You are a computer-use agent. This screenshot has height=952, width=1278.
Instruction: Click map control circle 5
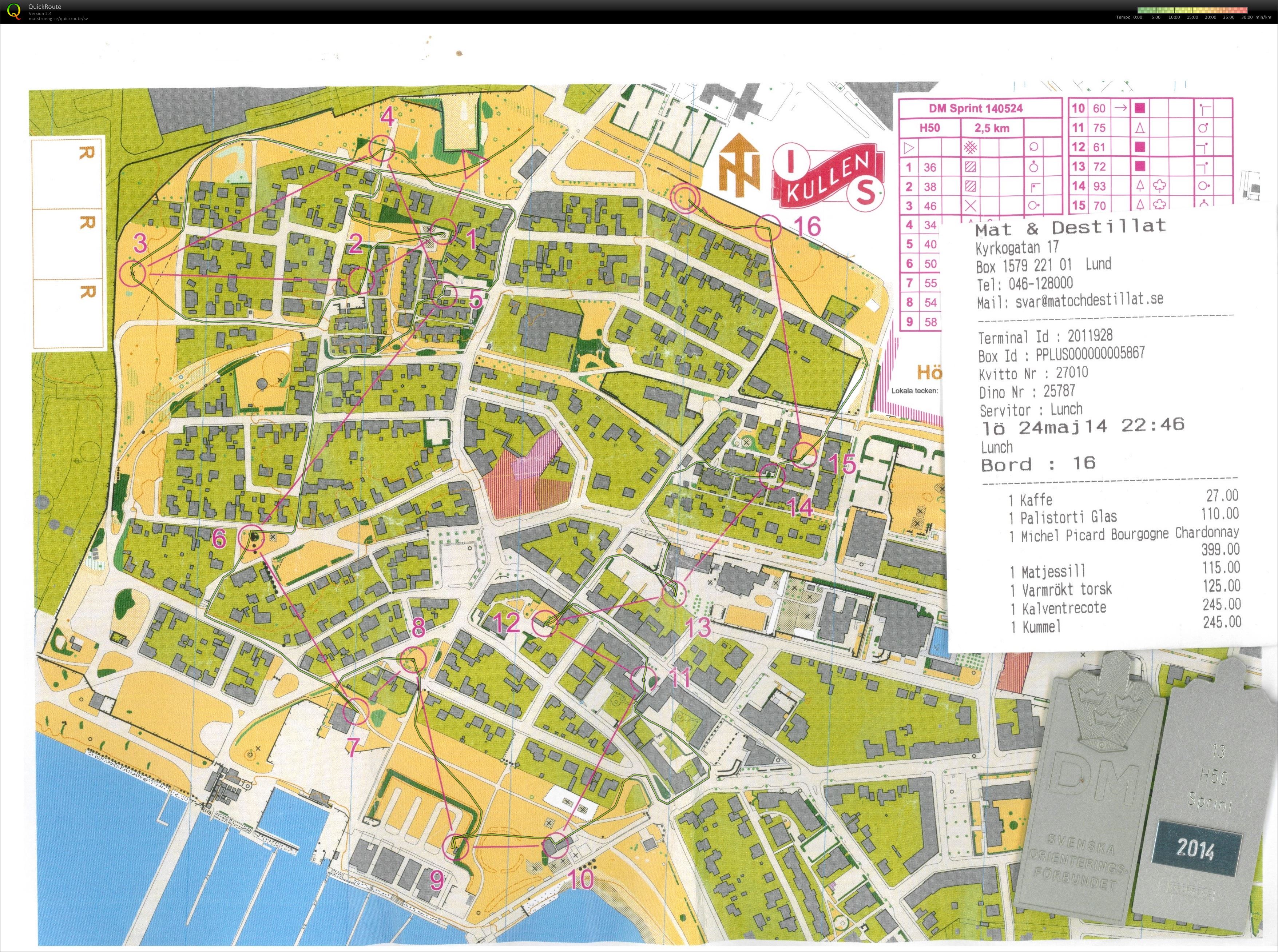444,295
